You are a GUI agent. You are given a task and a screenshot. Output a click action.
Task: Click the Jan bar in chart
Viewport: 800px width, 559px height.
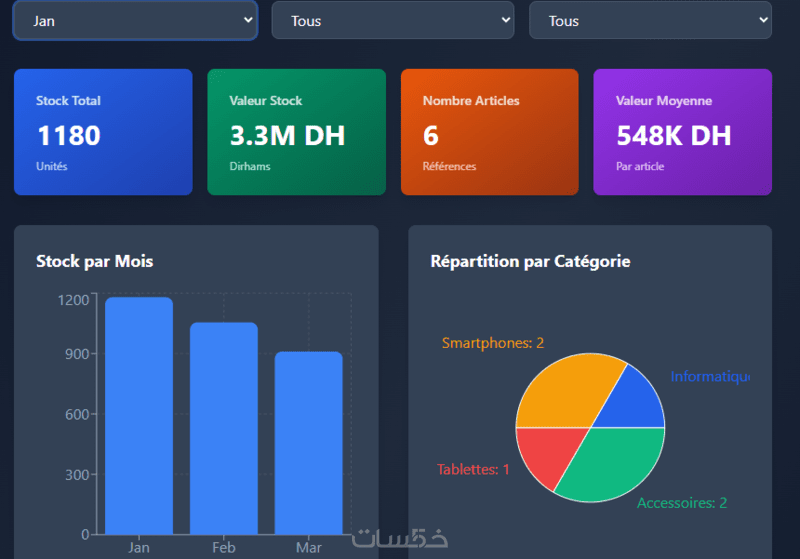click(x=139, y=416)
